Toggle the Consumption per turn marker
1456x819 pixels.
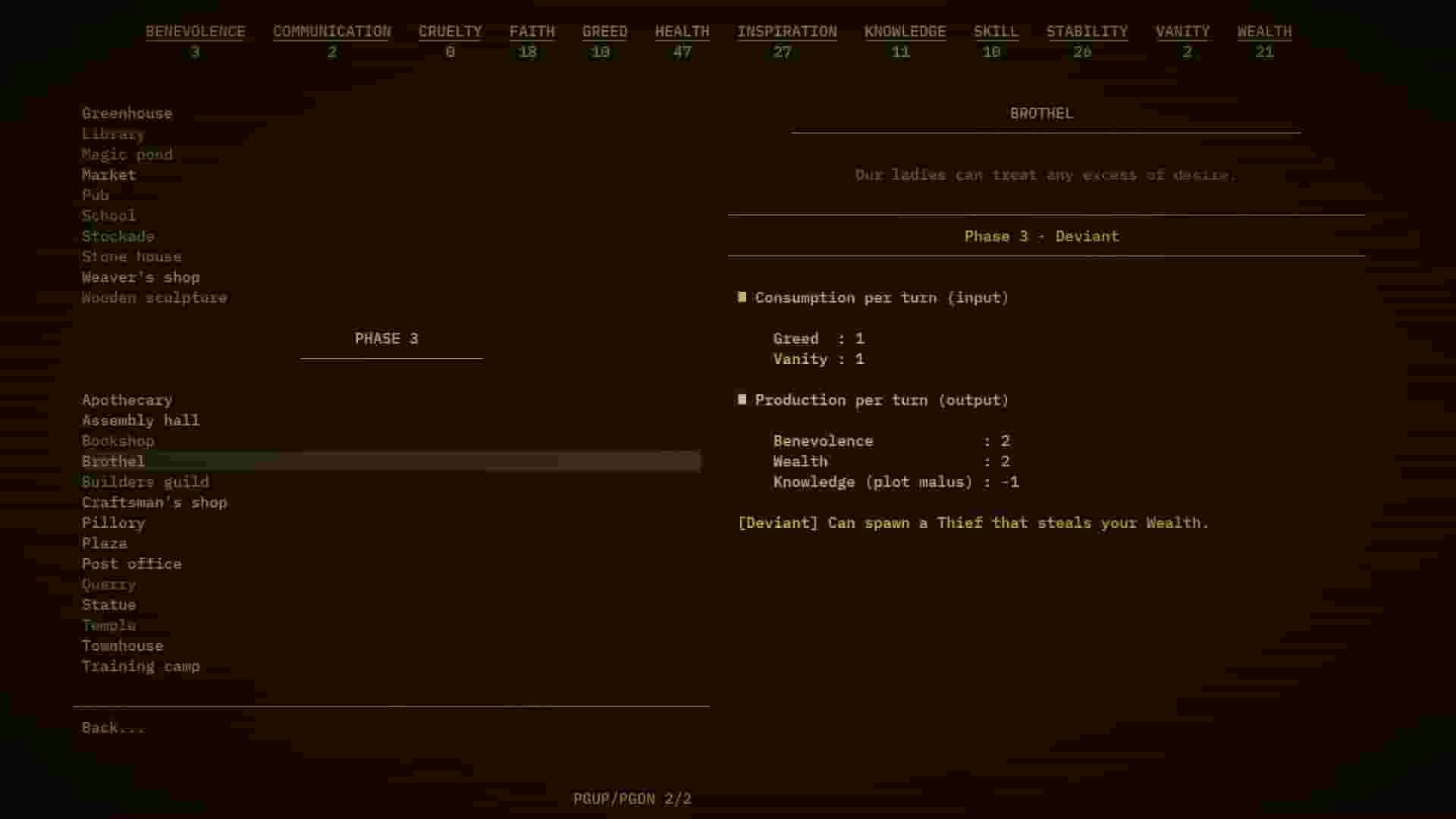pyautogui.click(x=741, y=297)
